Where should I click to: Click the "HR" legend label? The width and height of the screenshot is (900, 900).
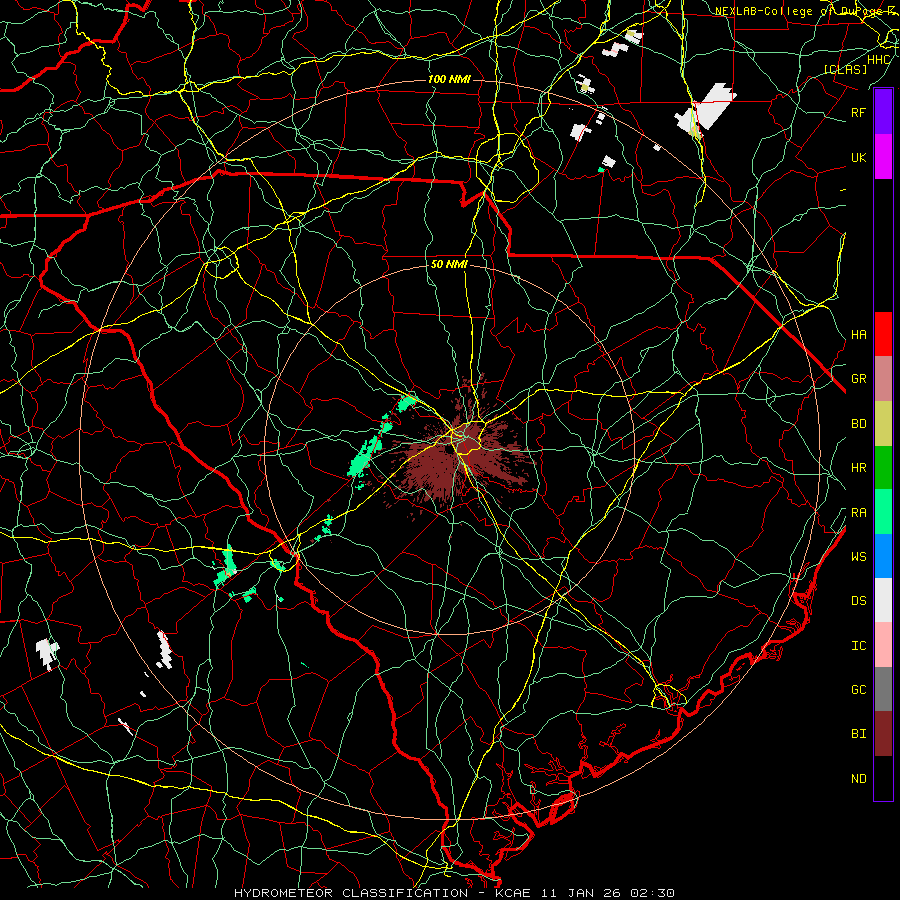[858, 468]
